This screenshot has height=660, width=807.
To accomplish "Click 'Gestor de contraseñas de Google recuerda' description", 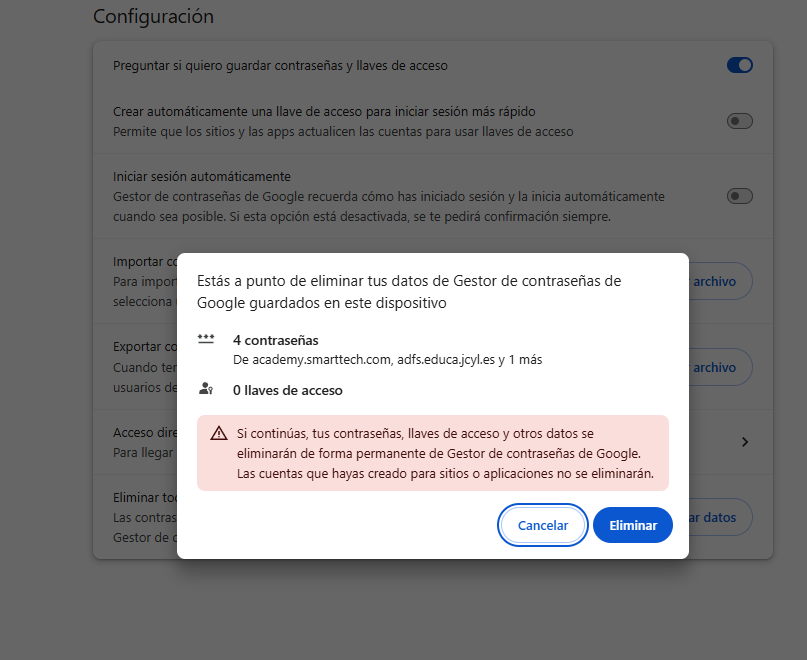I will (x=389, y=206).
